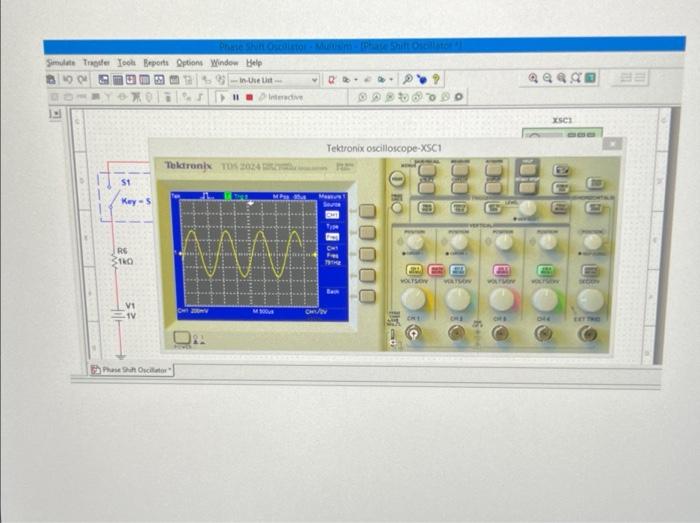The width and height of the screenshot is (700, 523).
Task: Click the Undo toolbar icon
Action: tap(68, 79)
